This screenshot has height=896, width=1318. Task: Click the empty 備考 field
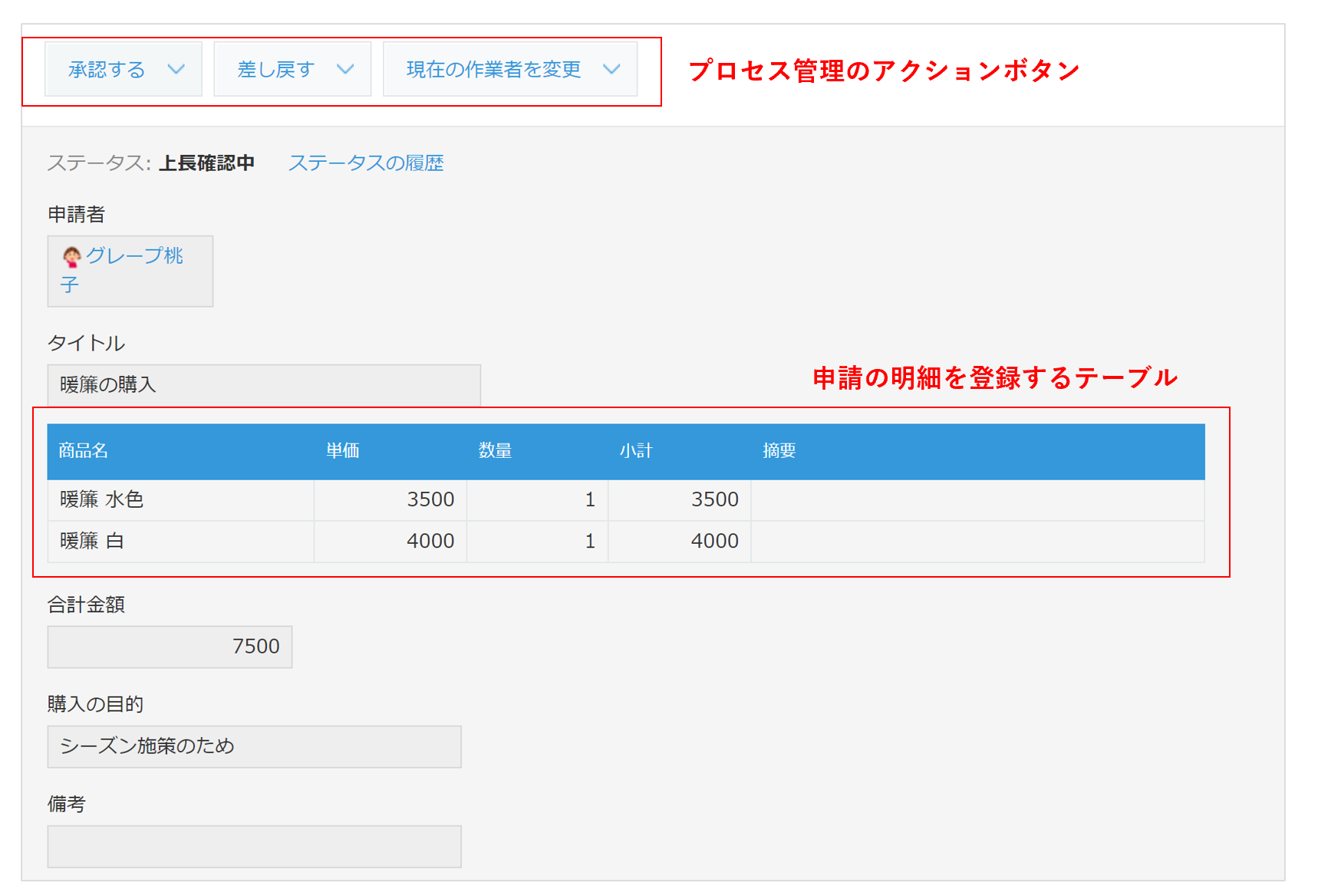[254, 846]
